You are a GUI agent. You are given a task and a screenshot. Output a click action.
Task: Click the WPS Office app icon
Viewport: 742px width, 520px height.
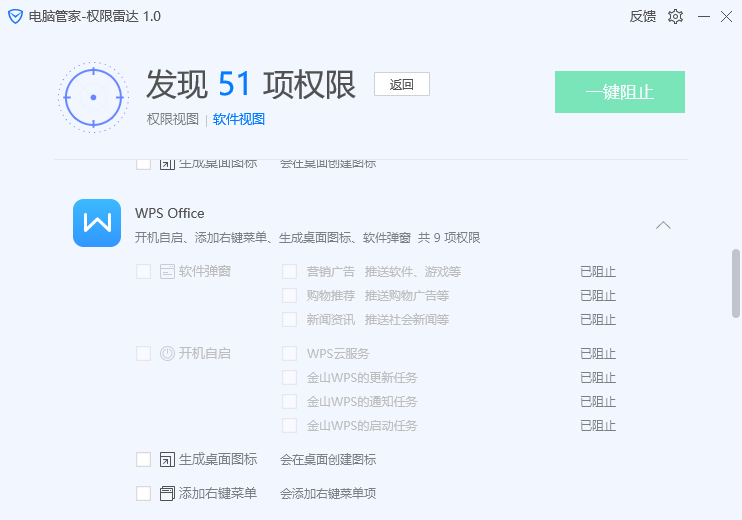pos(97,223)
